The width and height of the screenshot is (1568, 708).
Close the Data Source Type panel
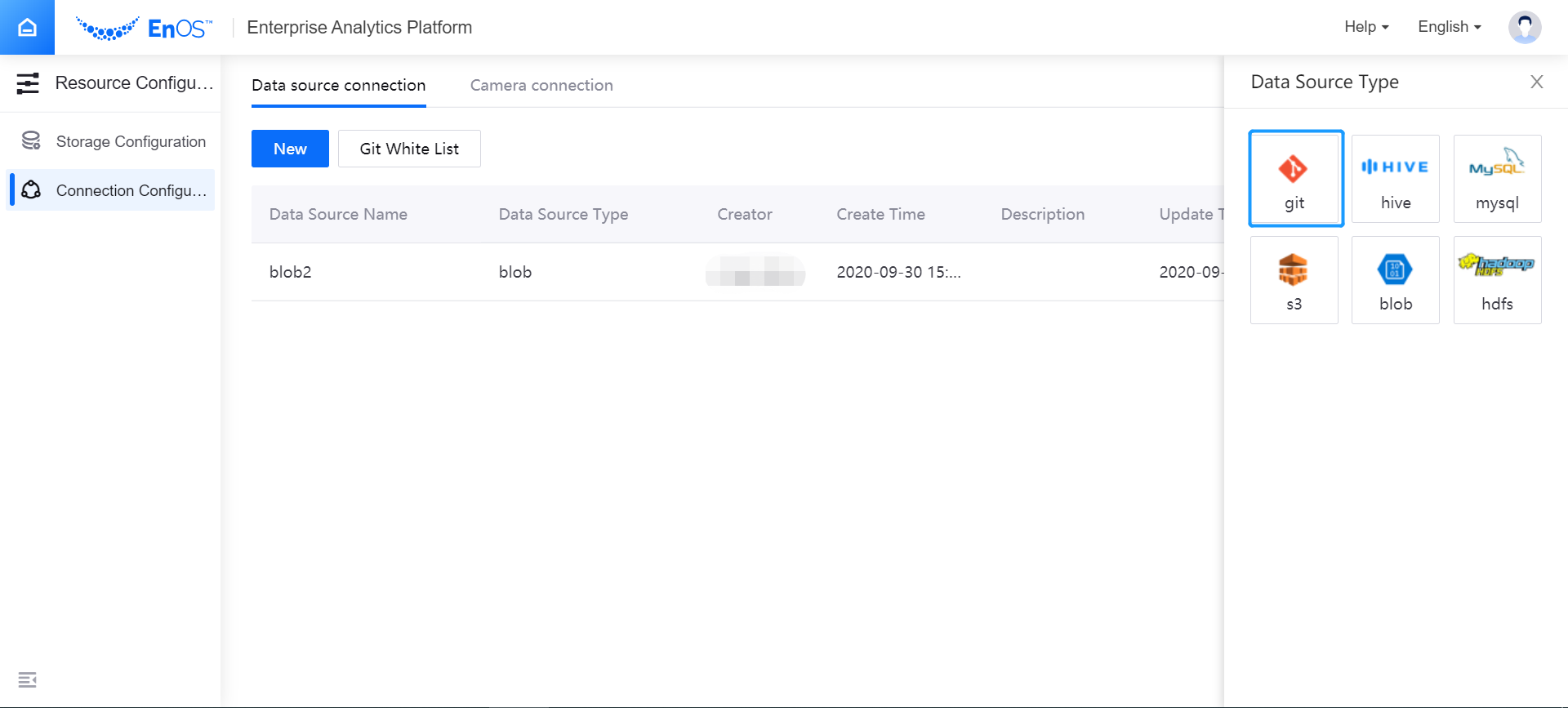pos(1536,82)
